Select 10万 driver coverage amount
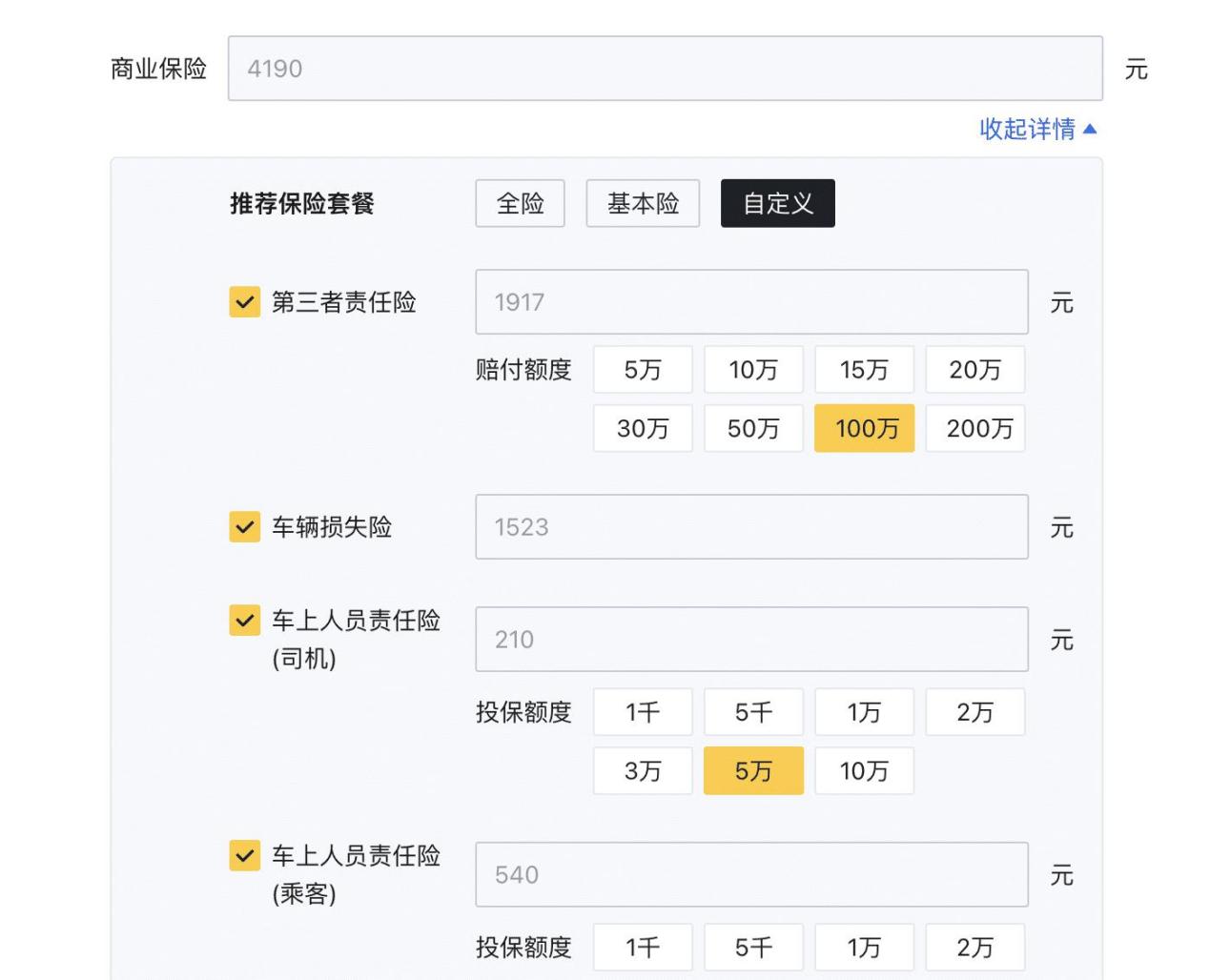 tap(864, 770)
